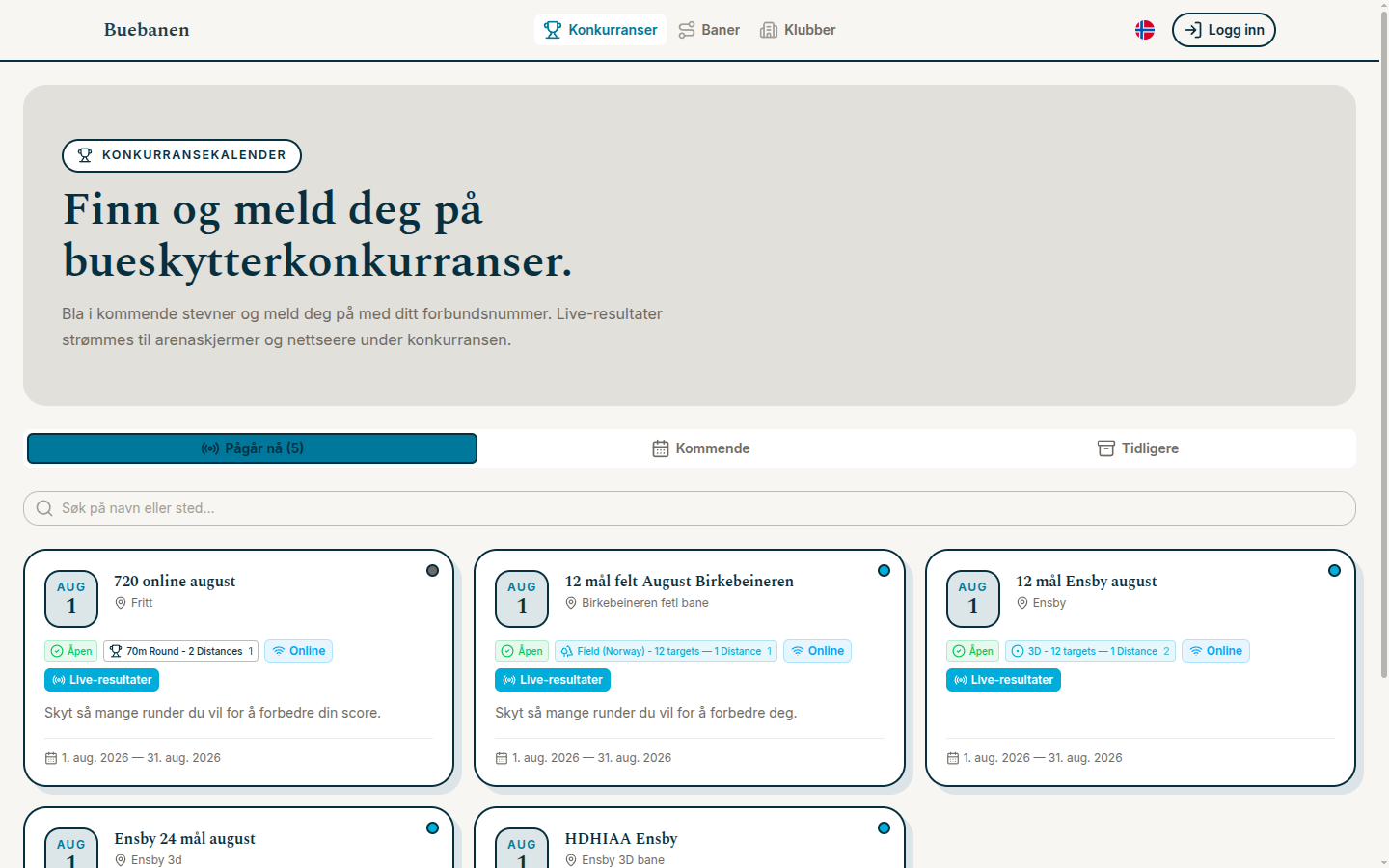Click the live broadcast icon on Pågår nå
The width and height of the screenshot is (1389, 868).
tap(210, 448)
